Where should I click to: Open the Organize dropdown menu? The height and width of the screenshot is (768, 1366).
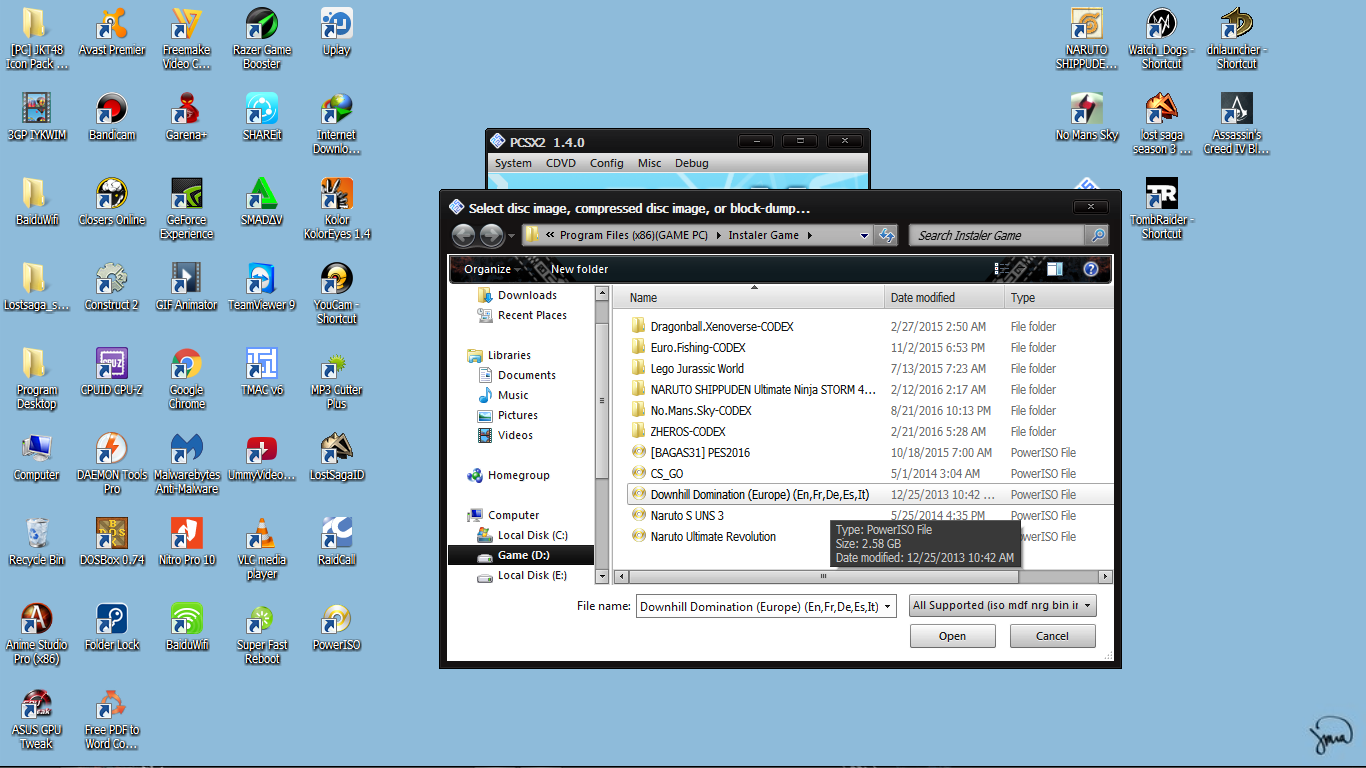(x=493, y=269)
